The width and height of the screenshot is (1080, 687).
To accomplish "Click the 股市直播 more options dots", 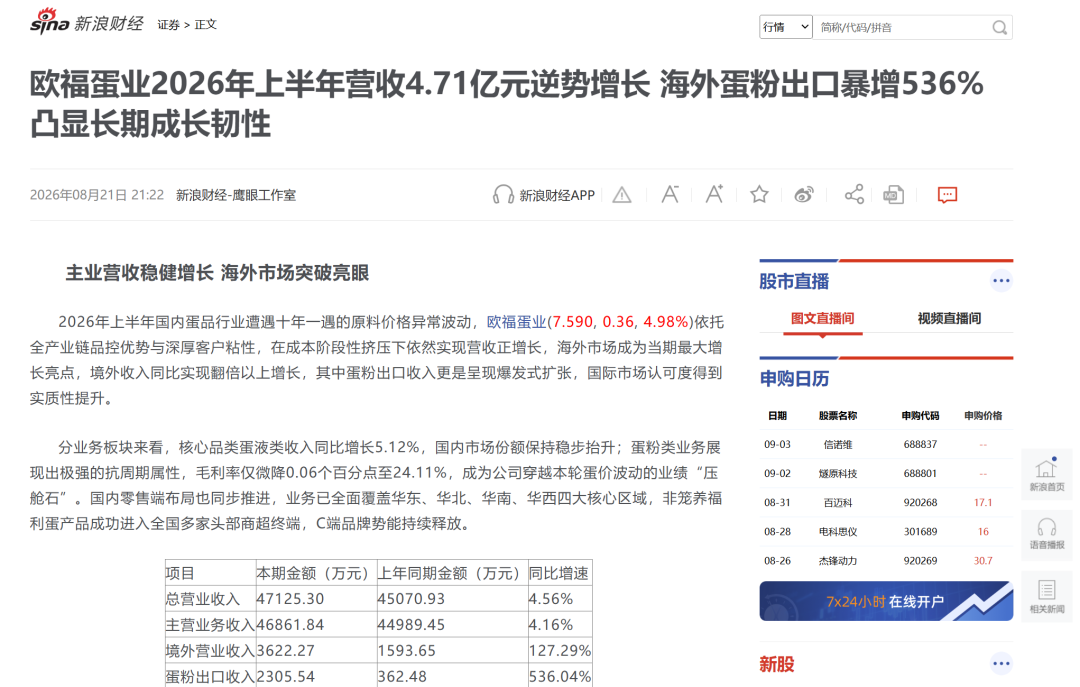I will [x=1001, y=280].
